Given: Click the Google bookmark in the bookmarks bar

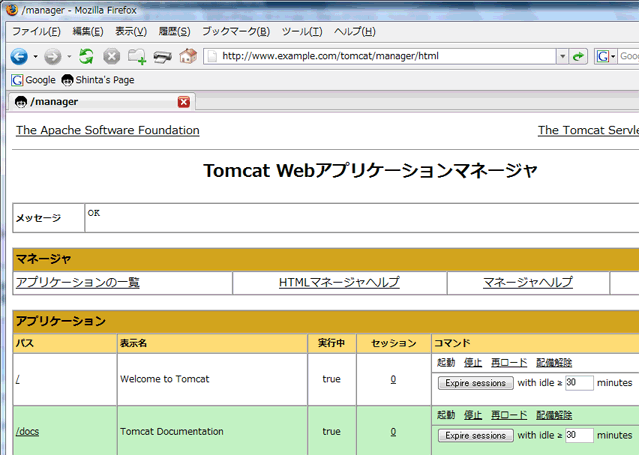Looking at the screenshot, I should pos(33,79).
